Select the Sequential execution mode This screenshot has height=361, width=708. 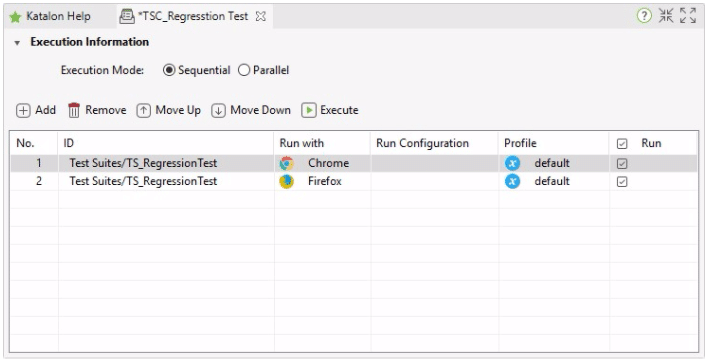pyautogui.click(x=169, y=70)
